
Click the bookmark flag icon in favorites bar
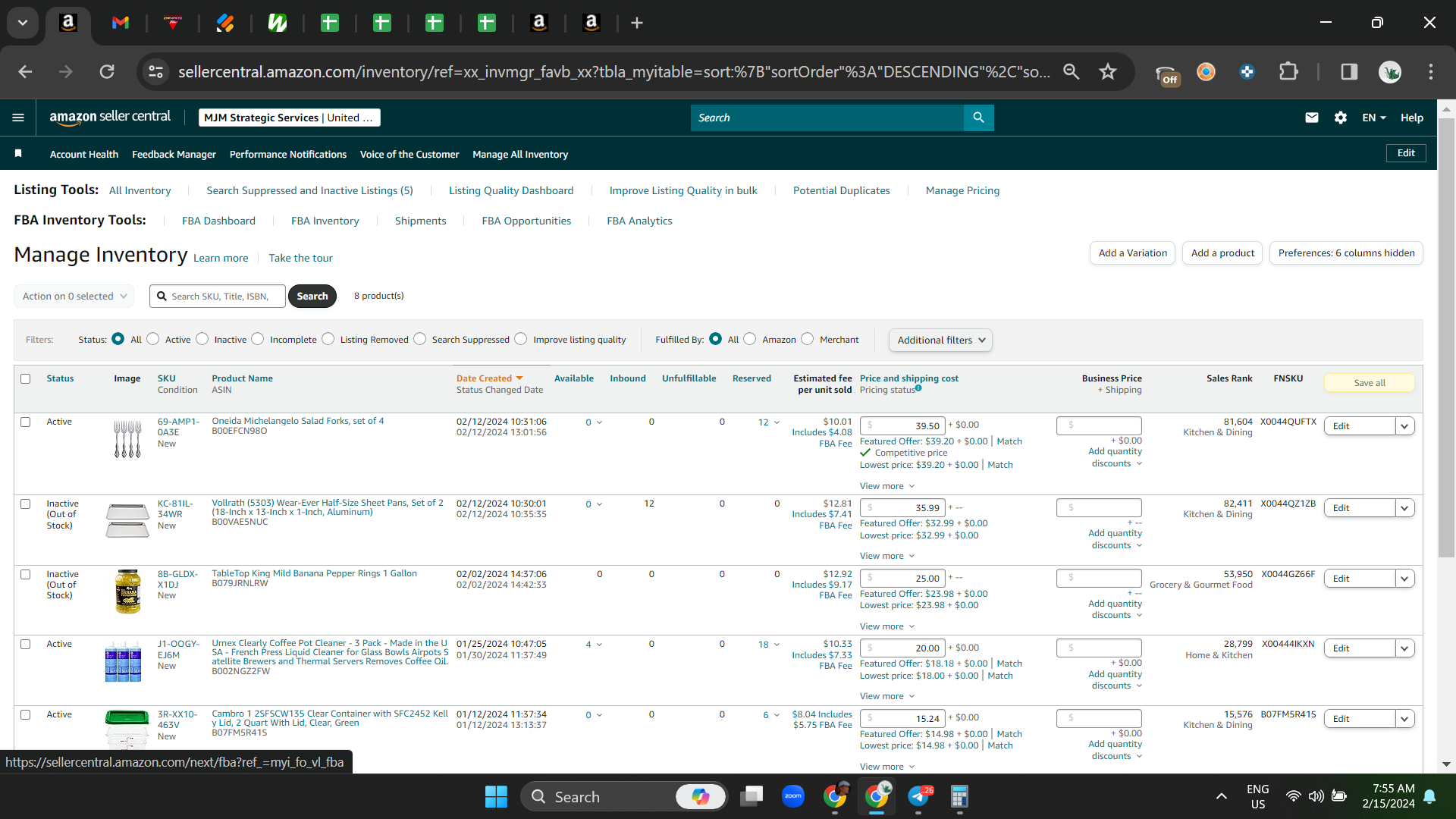(18, 154)
